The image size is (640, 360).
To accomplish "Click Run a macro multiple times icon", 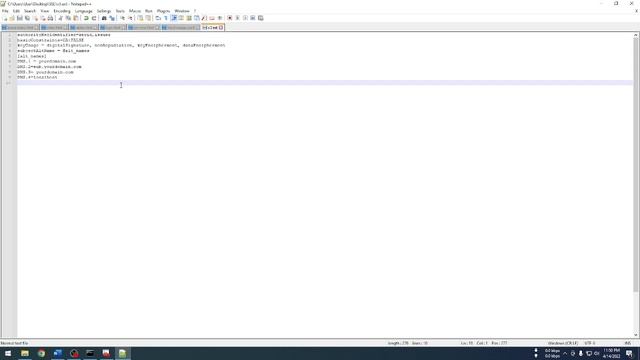I will [x=253, y=18].
